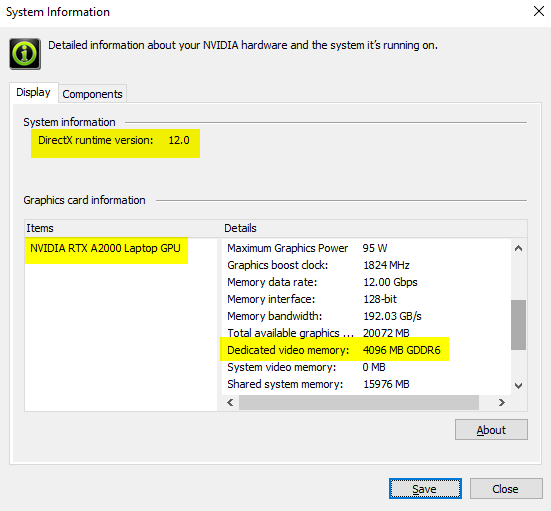Select the Dedicated video memory row
This screenshot has width=551, height=511.
click(x=366, y=350)
